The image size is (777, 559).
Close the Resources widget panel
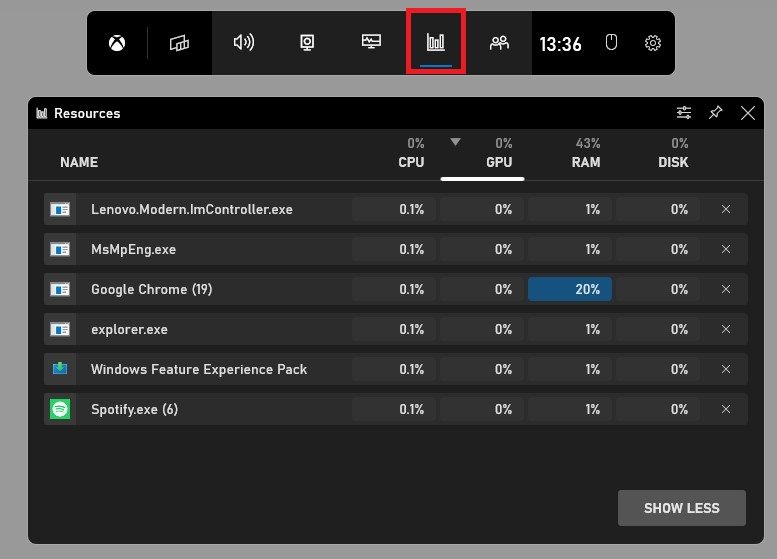748,113
